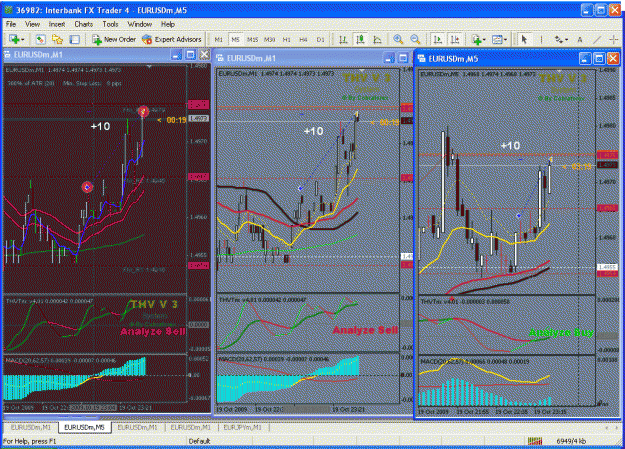Open the Indicators list icon
This screenshot has height=449, width=625.
click(x=476, y=39)
